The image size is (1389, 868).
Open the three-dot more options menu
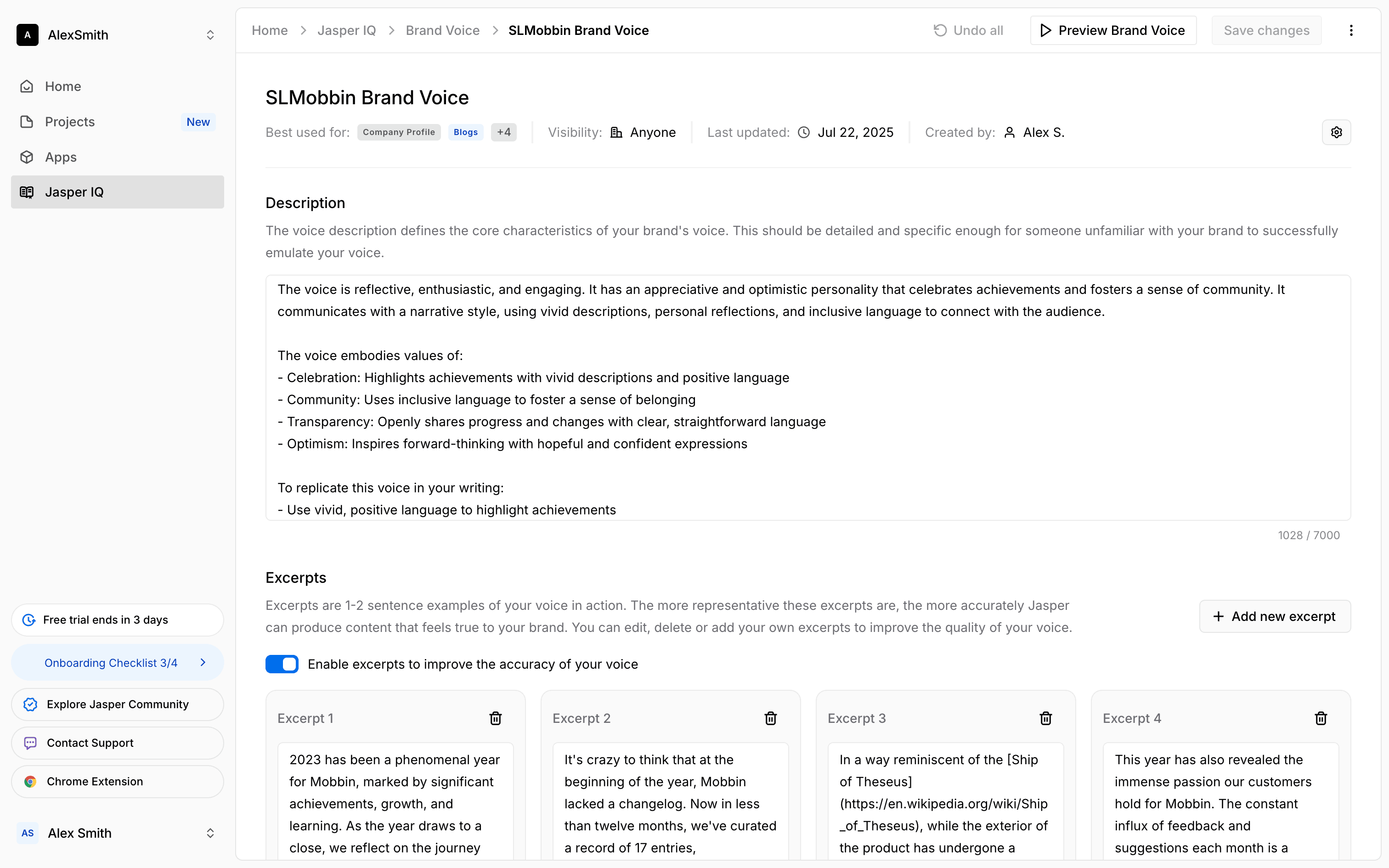pos(1351,30)
